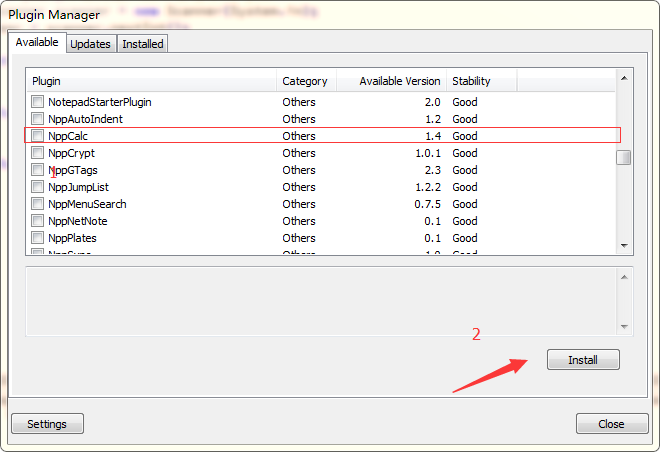Click description pane scroll up arrow
The image size is (660, 452).
click(624, 277)
